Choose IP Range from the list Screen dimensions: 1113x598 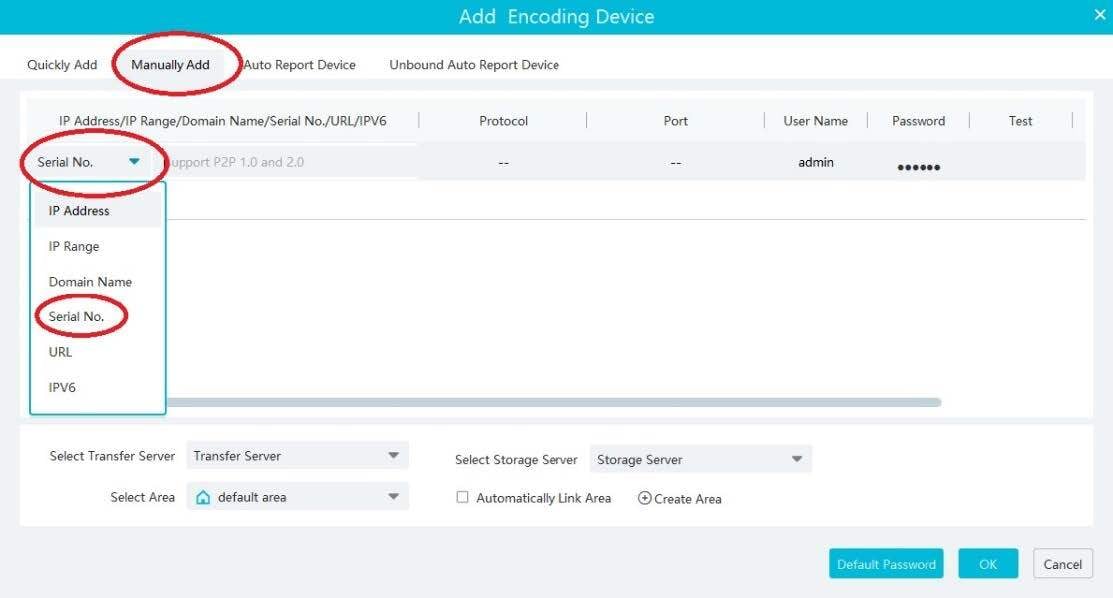click(x=98, y=246)
